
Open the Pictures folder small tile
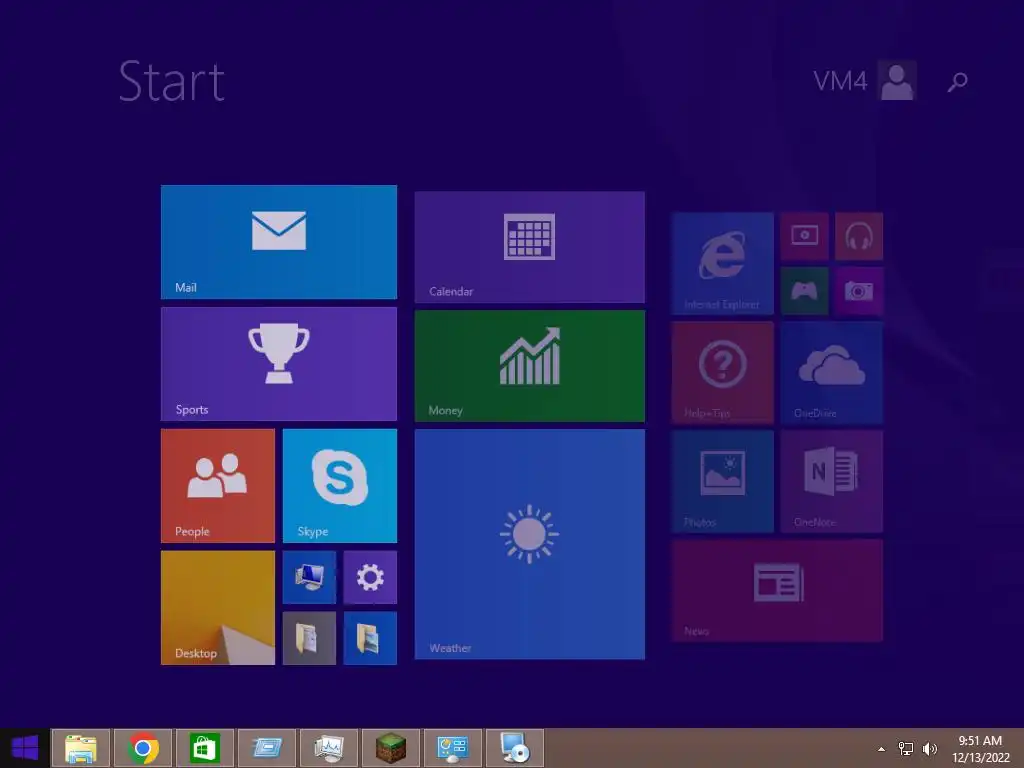[x=370, y=638]
